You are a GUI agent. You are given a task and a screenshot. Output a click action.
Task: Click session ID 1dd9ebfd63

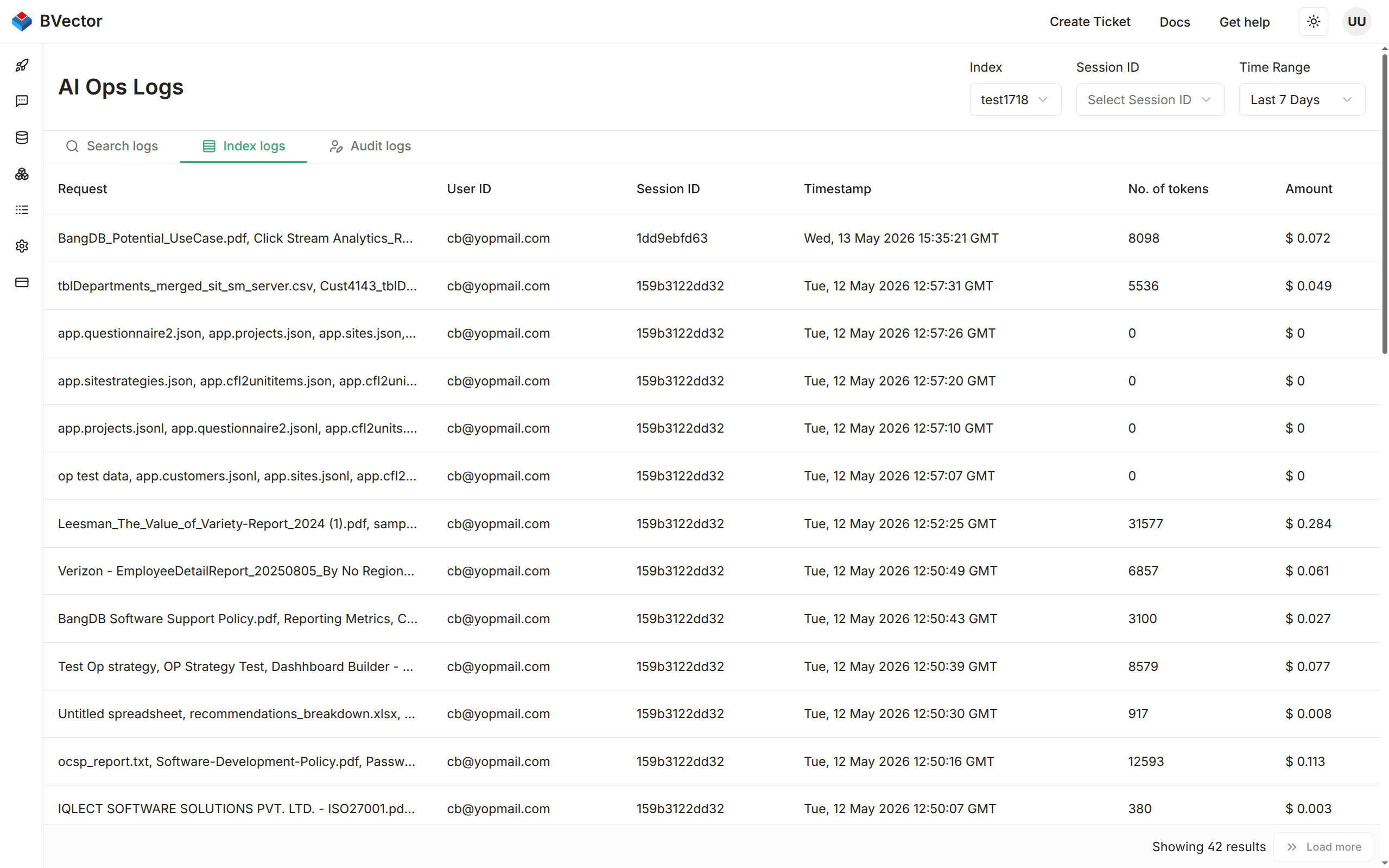(x=671, y=238)
